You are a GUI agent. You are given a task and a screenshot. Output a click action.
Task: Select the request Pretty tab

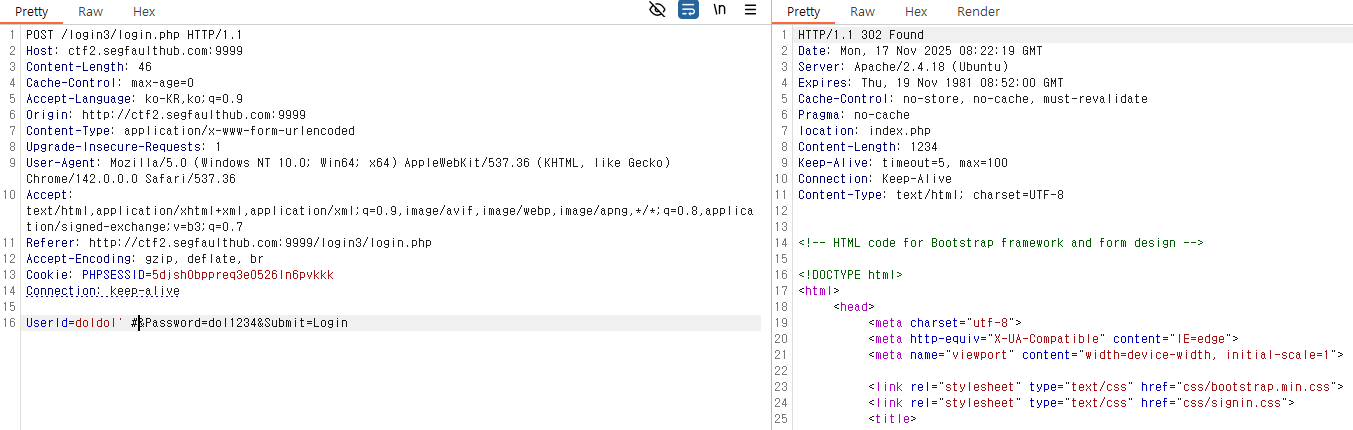click(32, 12)
